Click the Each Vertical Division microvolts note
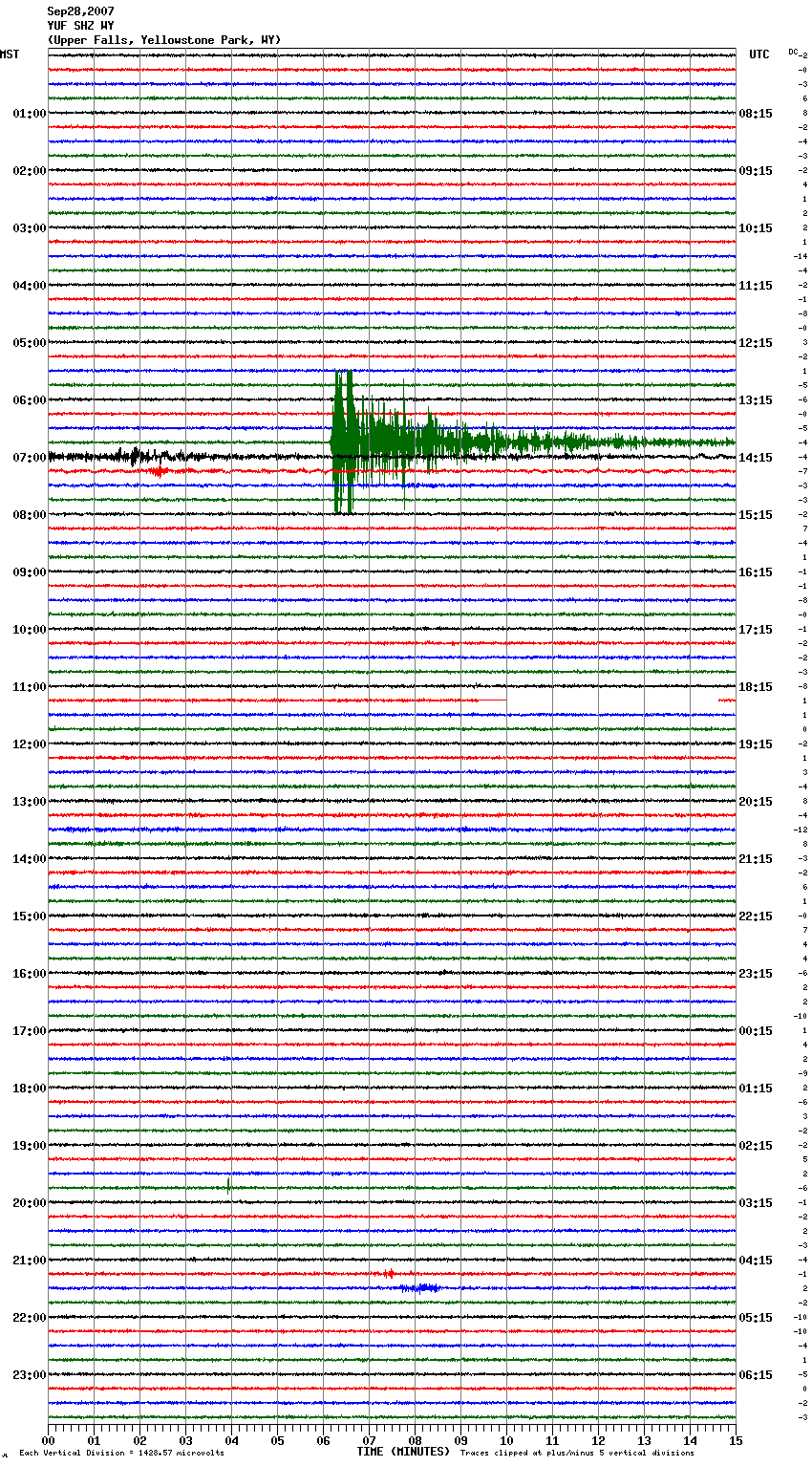This screenshot has height=1466, width=812. click(121, 1453)
